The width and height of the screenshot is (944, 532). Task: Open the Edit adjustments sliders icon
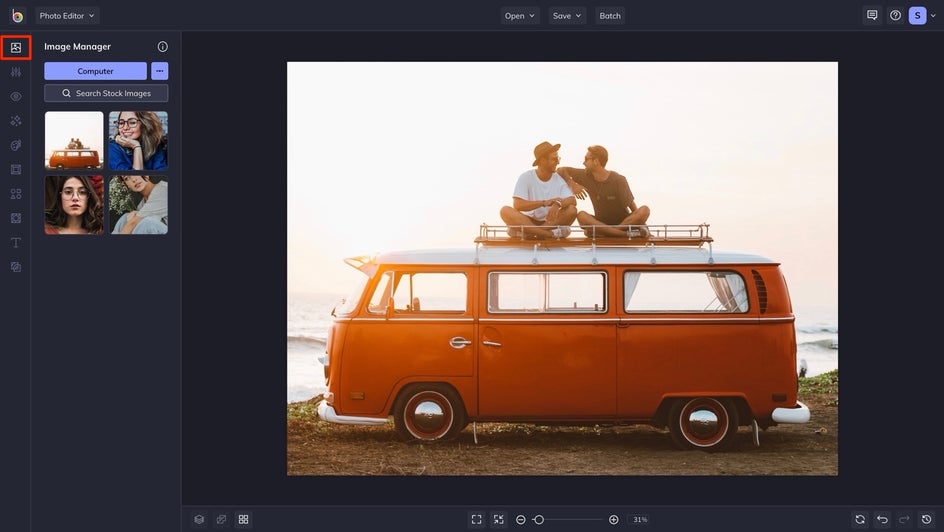[x=16, y=72]
